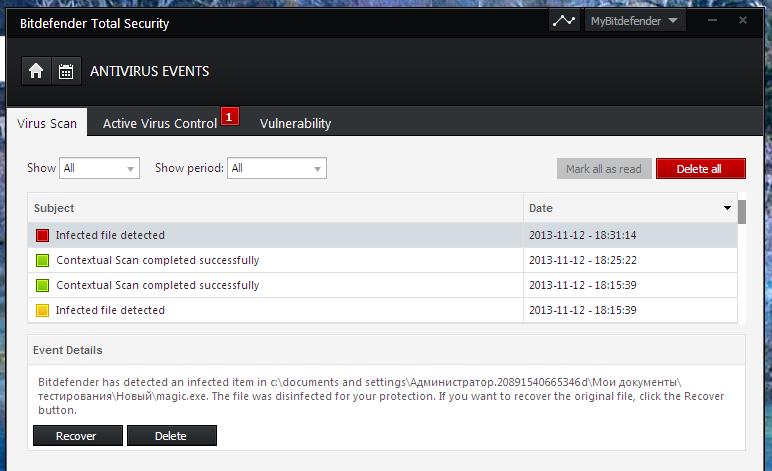Open the activity graph icon
The width and height of the screenshot is (772, 471).
point(564,21)
